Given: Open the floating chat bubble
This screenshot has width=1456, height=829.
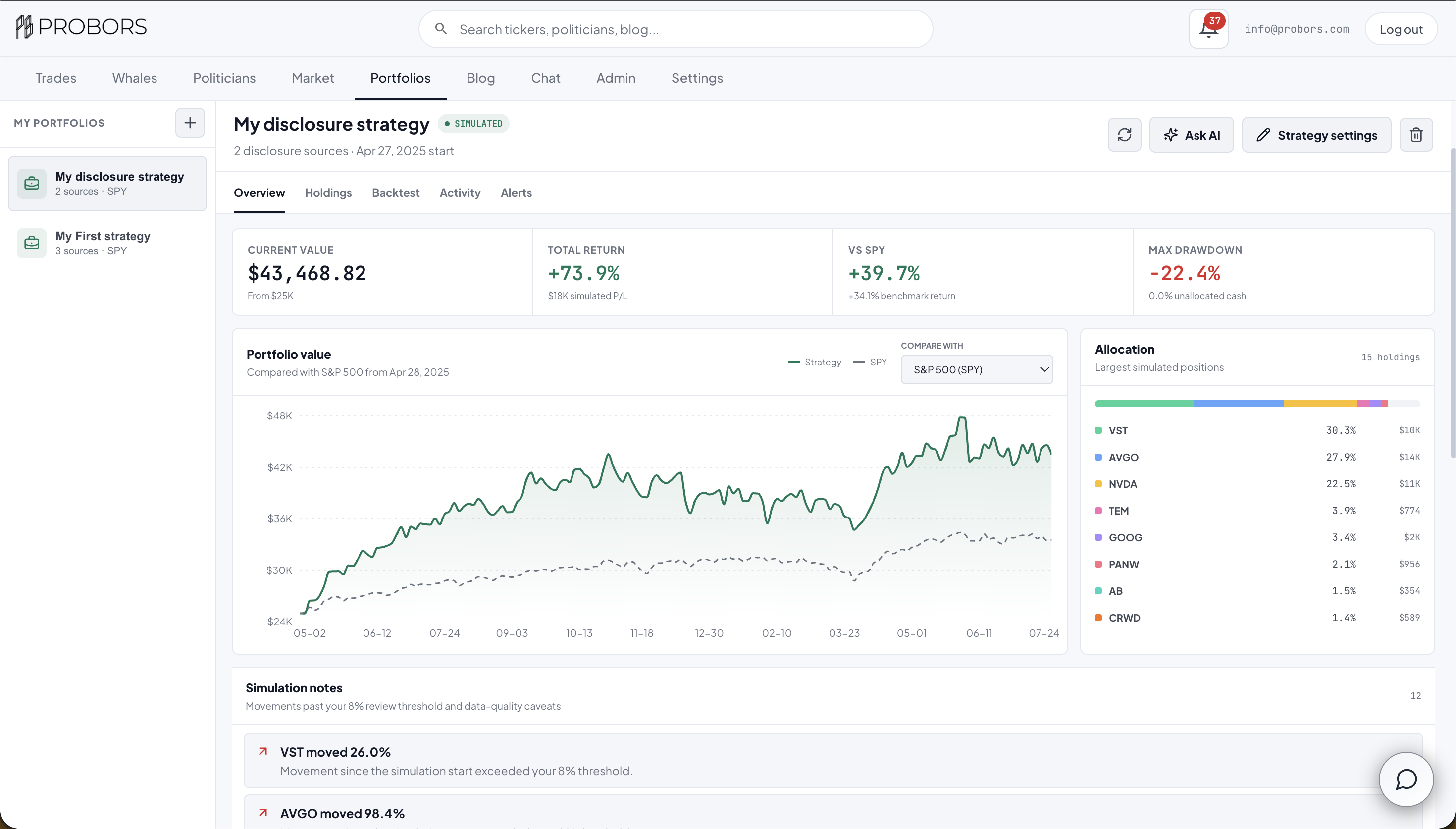Looking at the screenshot, I should (x=1406, y=779).
